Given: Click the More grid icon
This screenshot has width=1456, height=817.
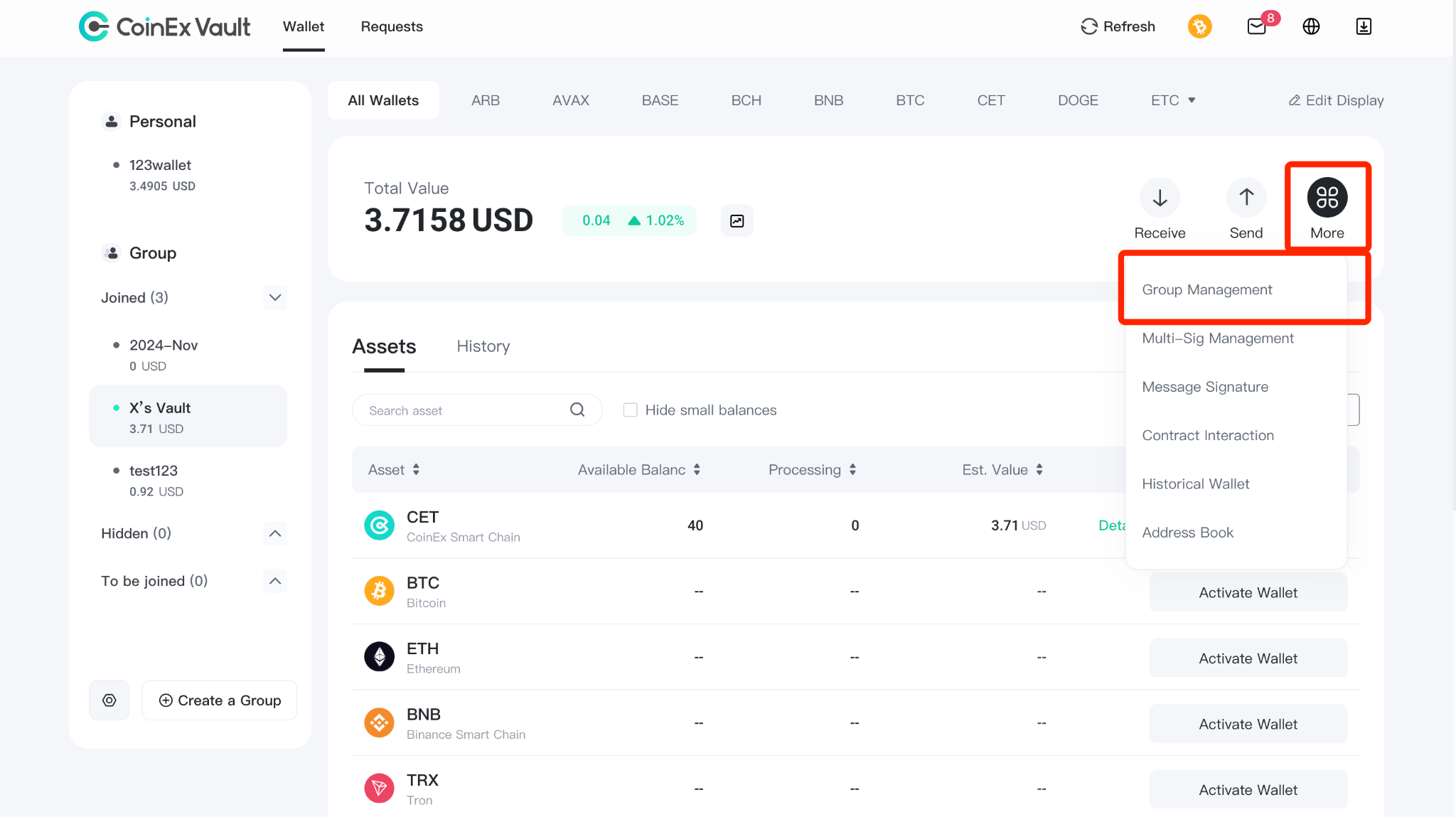Looking at the screenshot, I should click(1327, 198).
